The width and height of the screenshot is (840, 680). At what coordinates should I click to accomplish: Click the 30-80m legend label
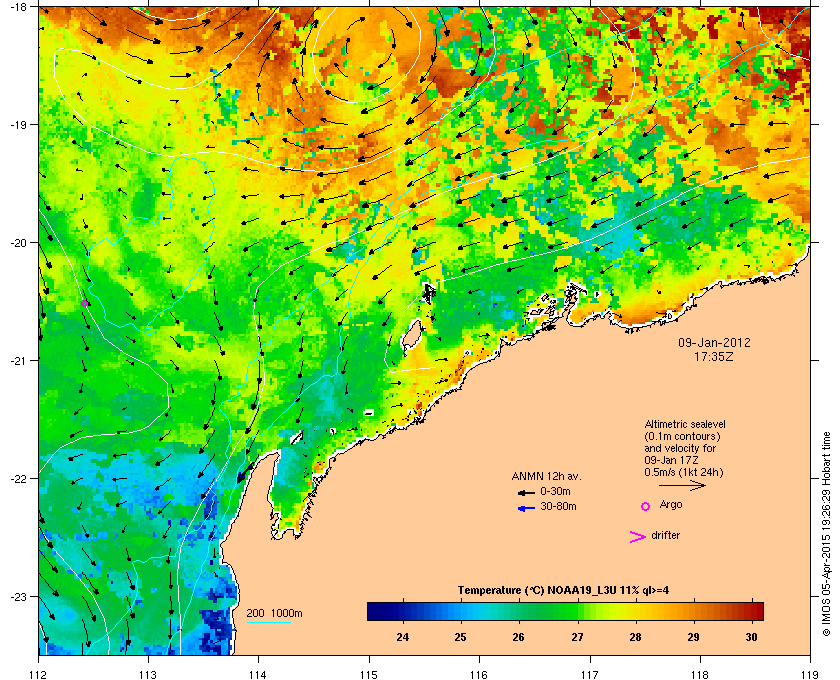(558, 506)
